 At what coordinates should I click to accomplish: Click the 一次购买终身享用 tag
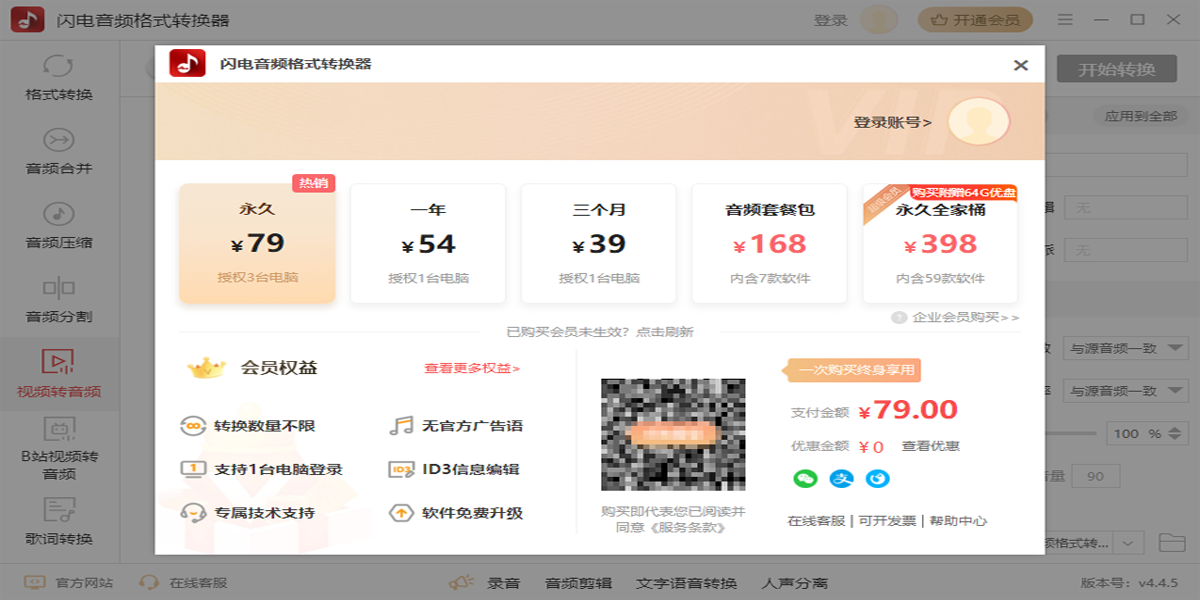point(854,370)
